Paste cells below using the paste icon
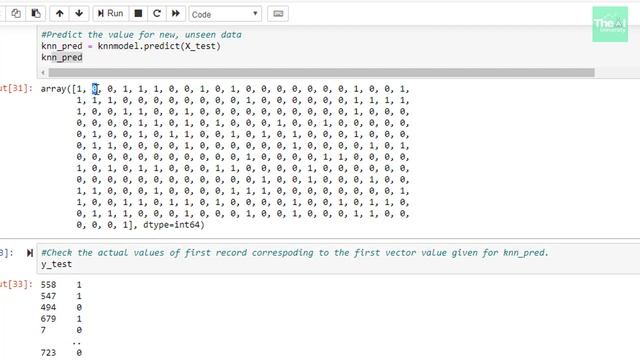 click(36, 13)
